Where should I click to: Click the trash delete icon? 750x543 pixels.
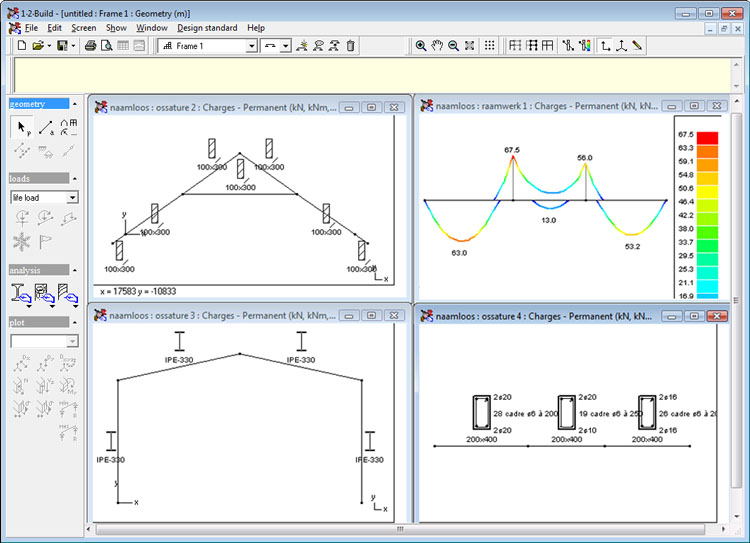(x=351, y=46)
